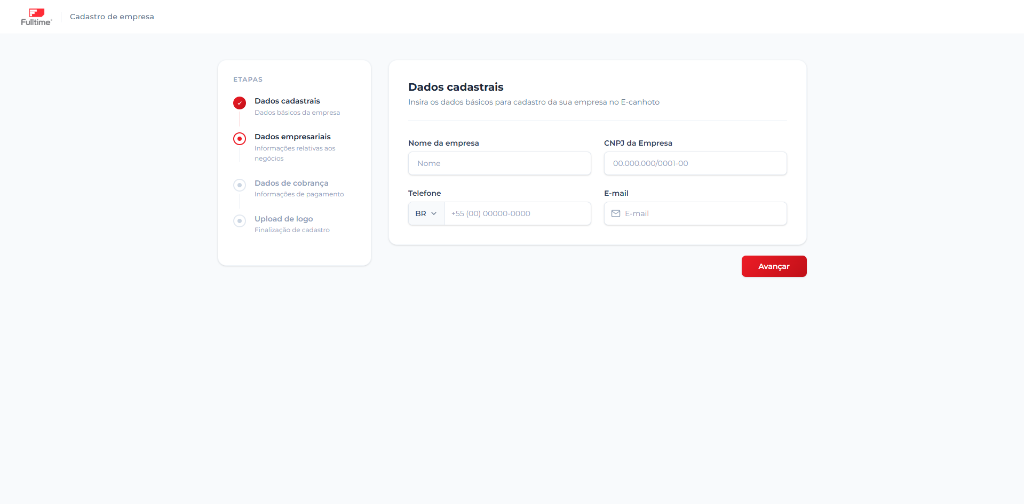
Task: Click the E-mail field label
Action: [616, 193]
